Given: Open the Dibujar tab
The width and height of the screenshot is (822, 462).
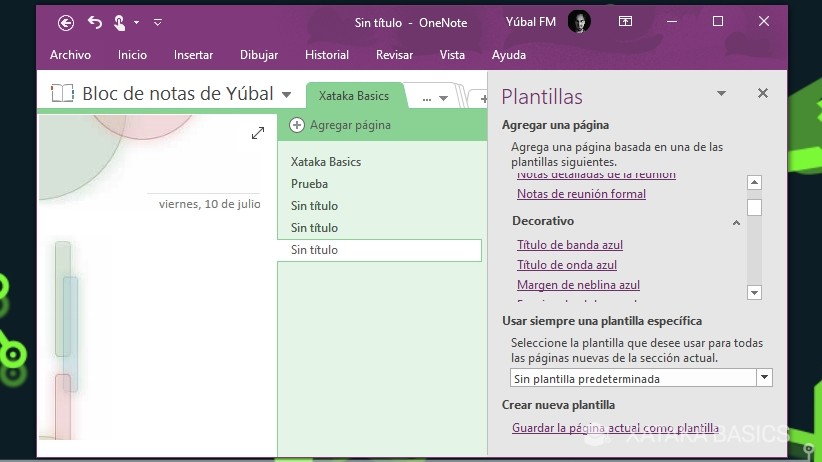Looking at the screenshot, I should pyautogui.click(x=259, y=55).
